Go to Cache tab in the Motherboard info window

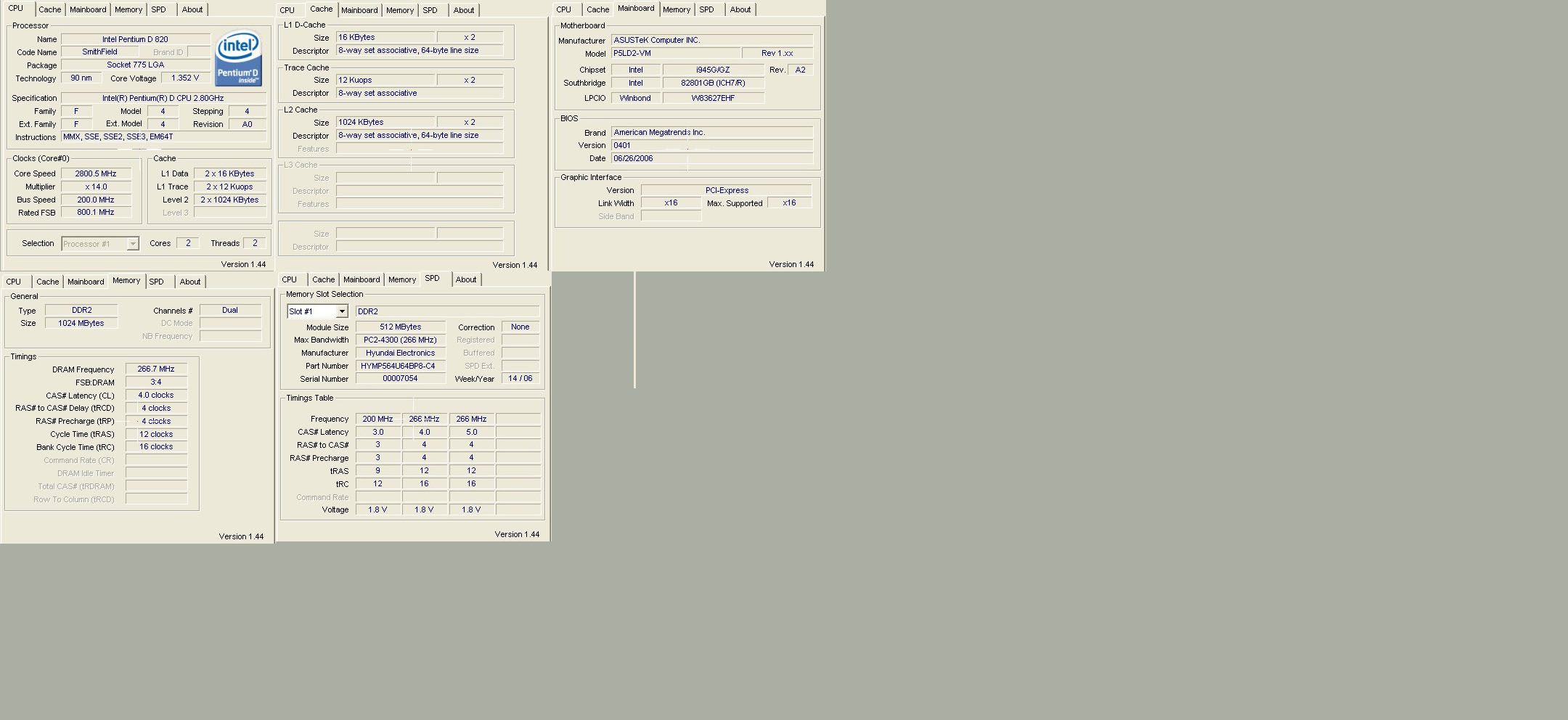click(598, 9)
